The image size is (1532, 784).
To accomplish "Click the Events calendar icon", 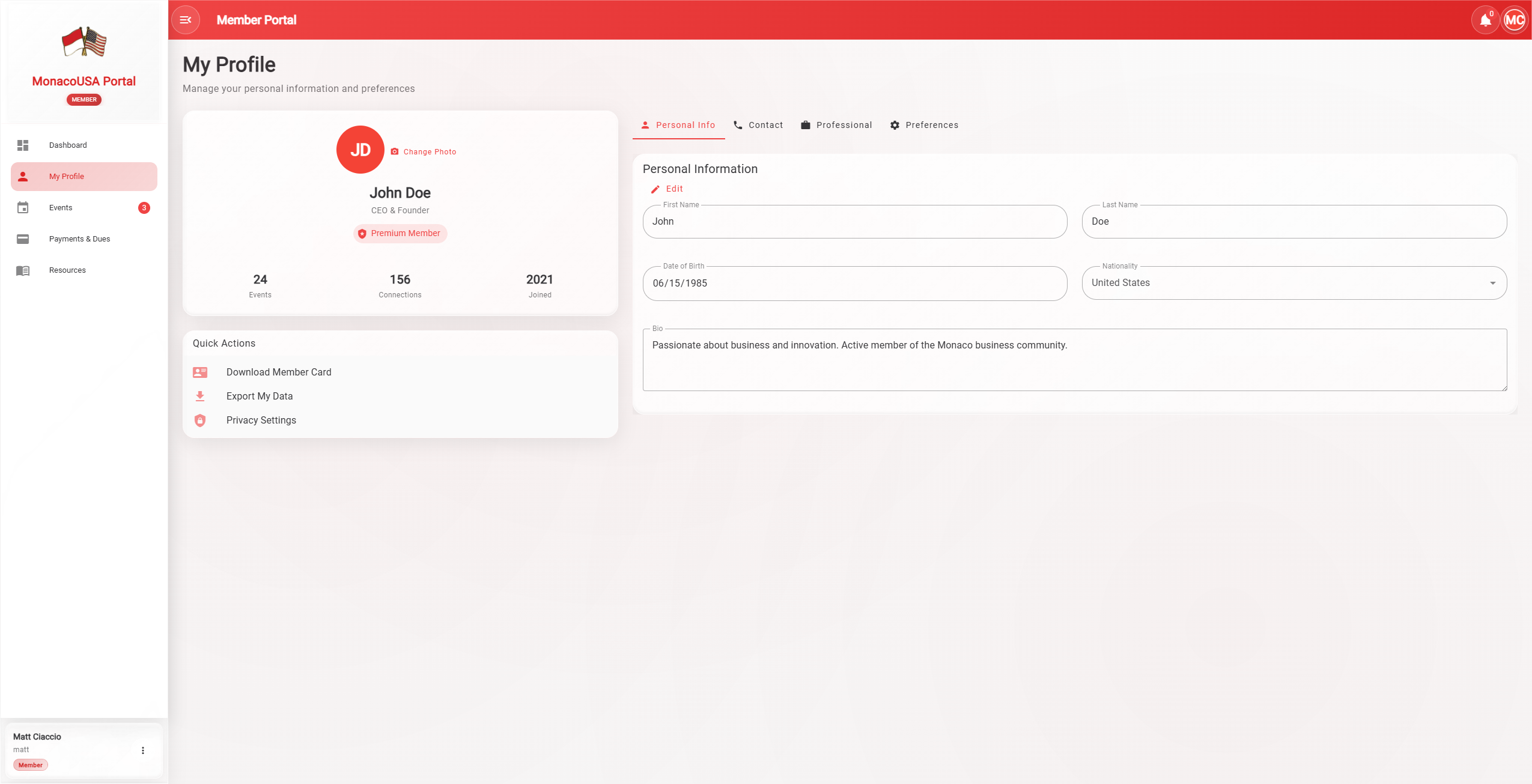I will point(23,208).
